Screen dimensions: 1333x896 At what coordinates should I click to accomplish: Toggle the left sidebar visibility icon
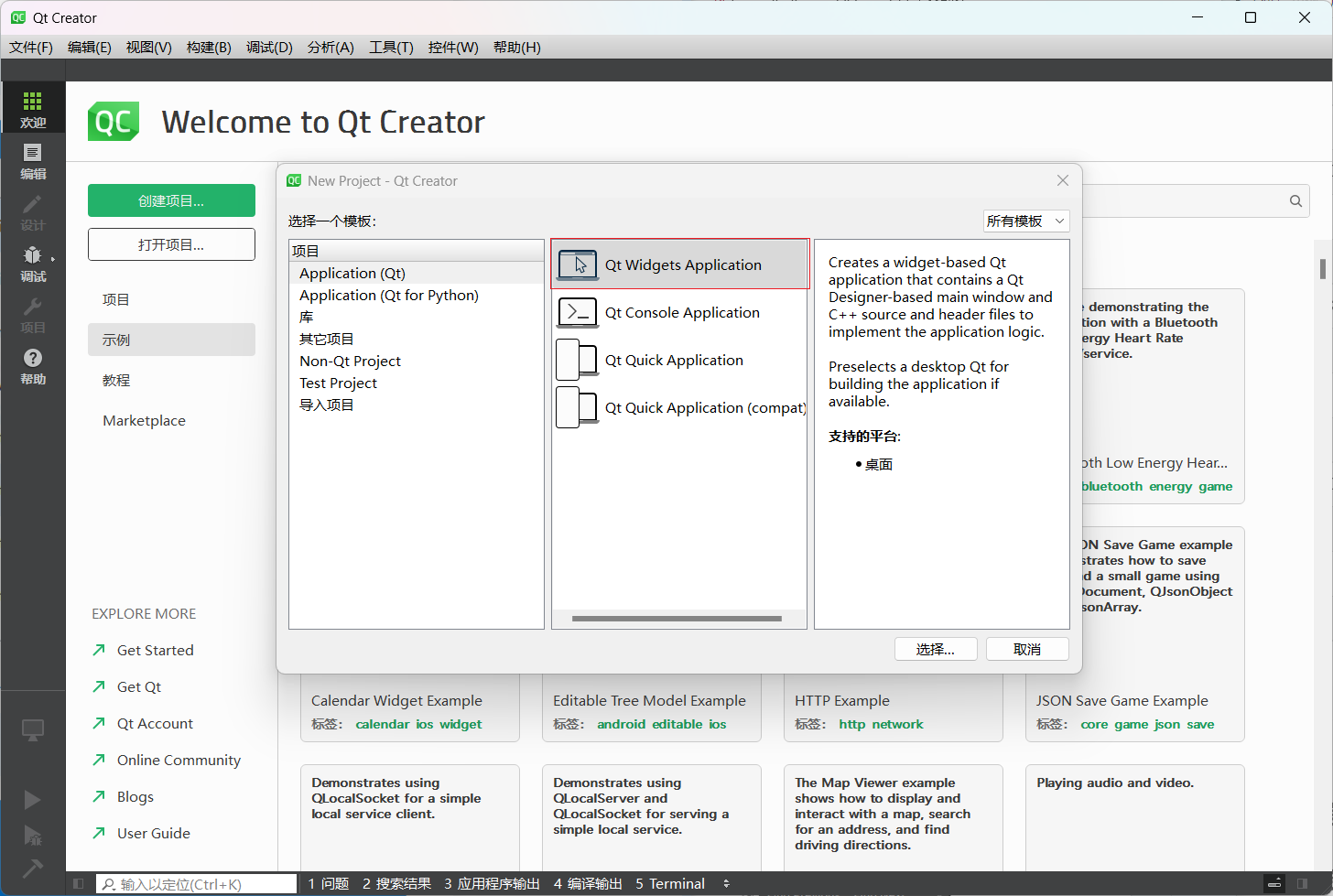78,884
